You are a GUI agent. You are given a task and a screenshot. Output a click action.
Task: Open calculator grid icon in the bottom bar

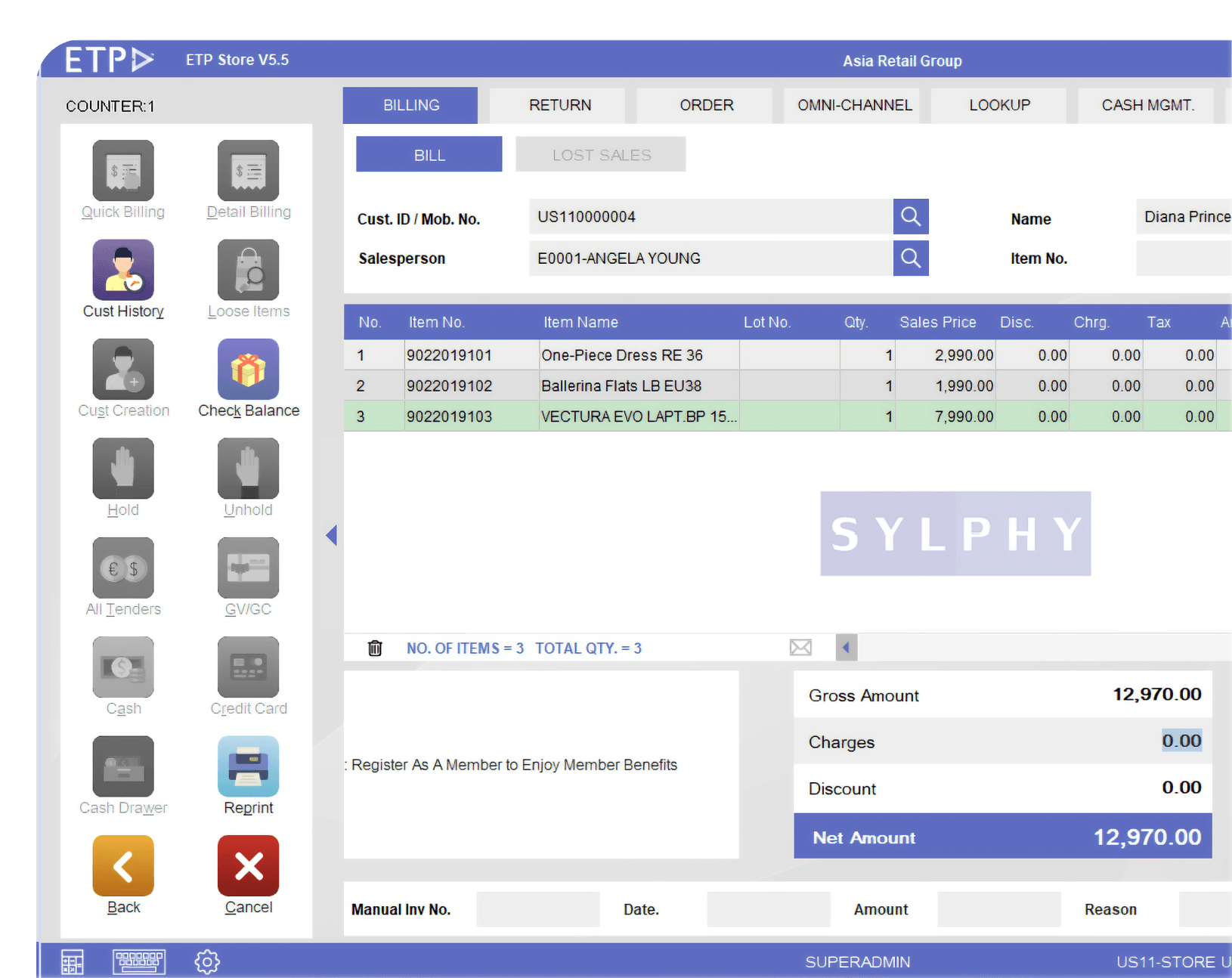tap(73, 961)
